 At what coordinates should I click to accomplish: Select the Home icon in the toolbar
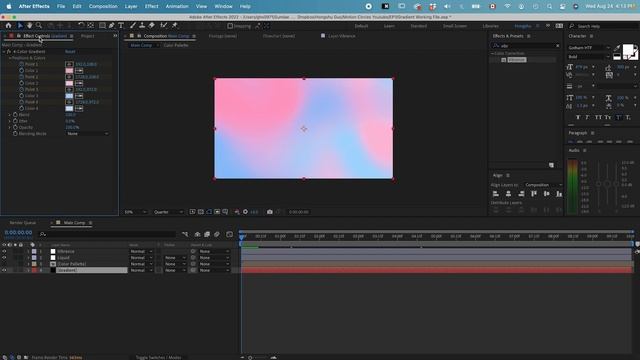pyautogui.click(x=8, y=25)
